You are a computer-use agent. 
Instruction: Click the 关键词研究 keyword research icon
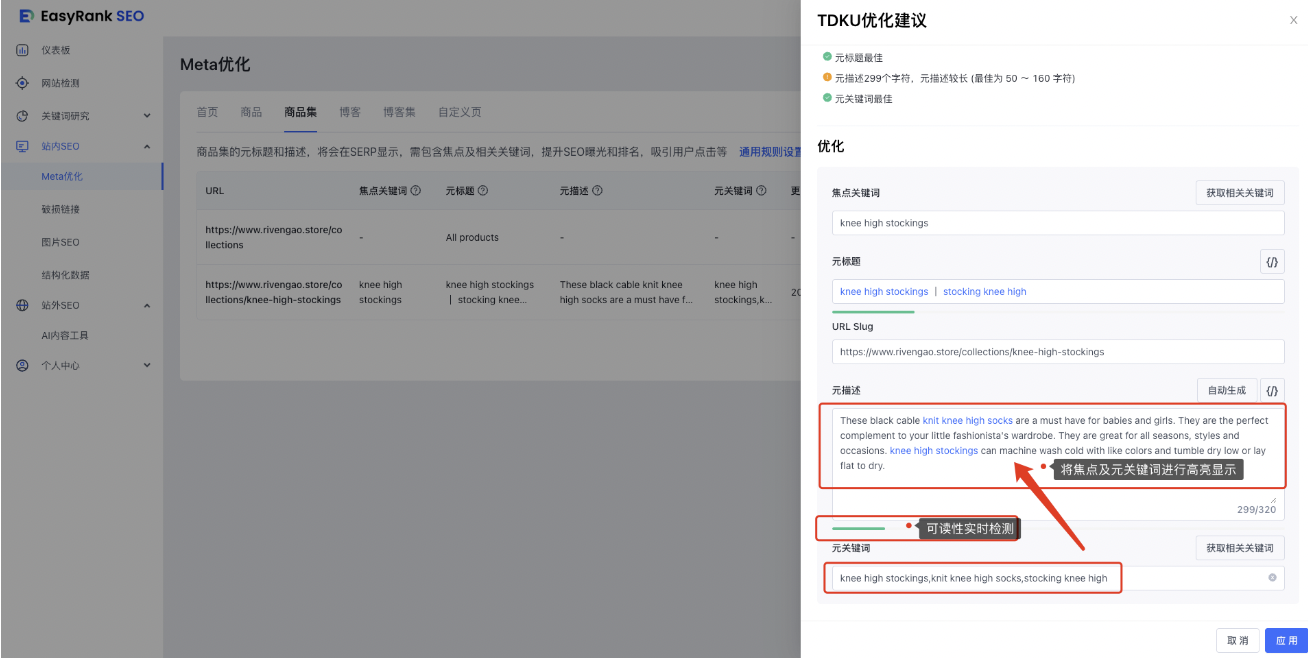[22, 116]
